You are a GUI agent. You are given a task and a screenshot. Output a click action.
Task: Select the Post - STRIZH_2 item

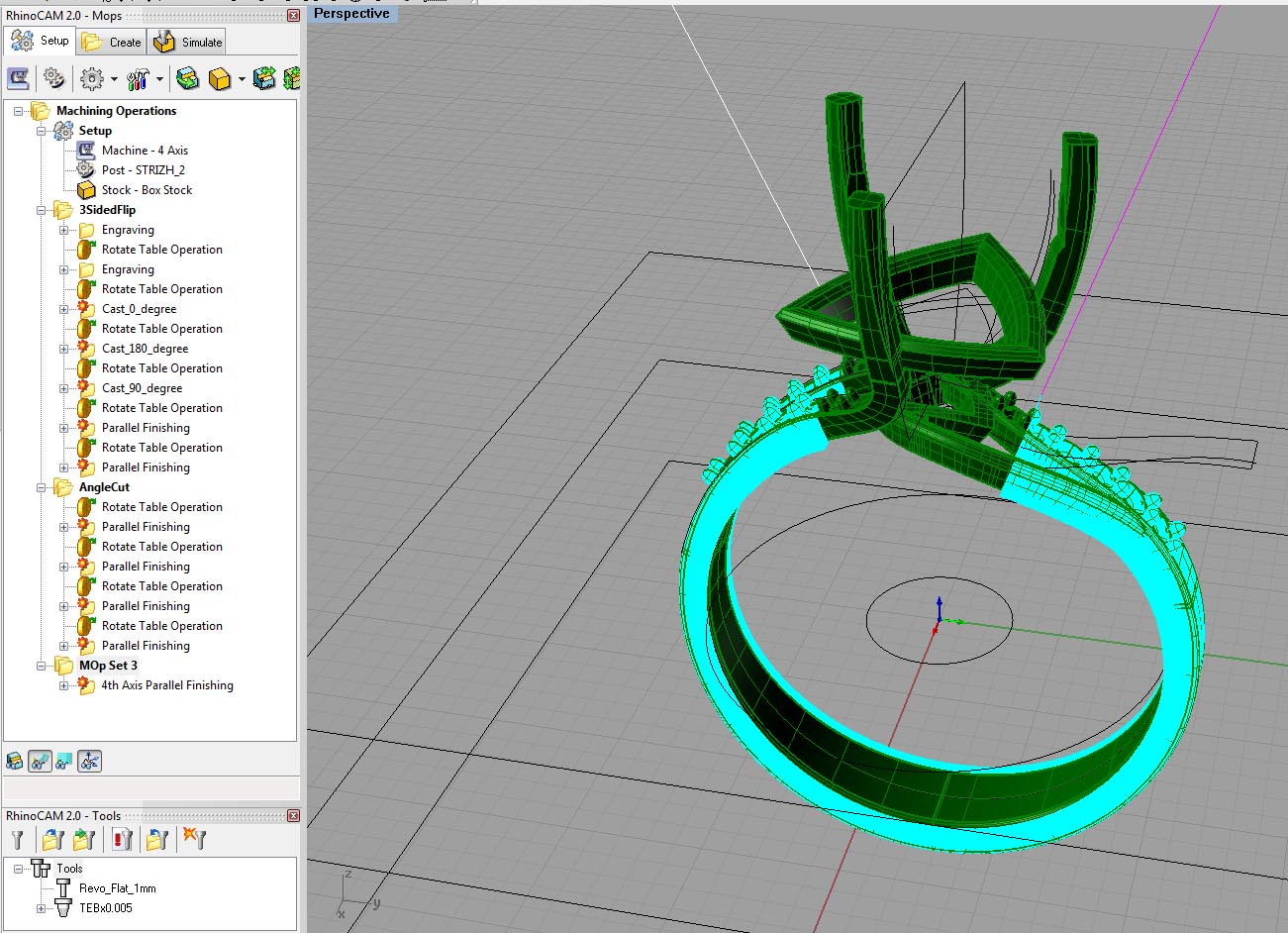143,170
